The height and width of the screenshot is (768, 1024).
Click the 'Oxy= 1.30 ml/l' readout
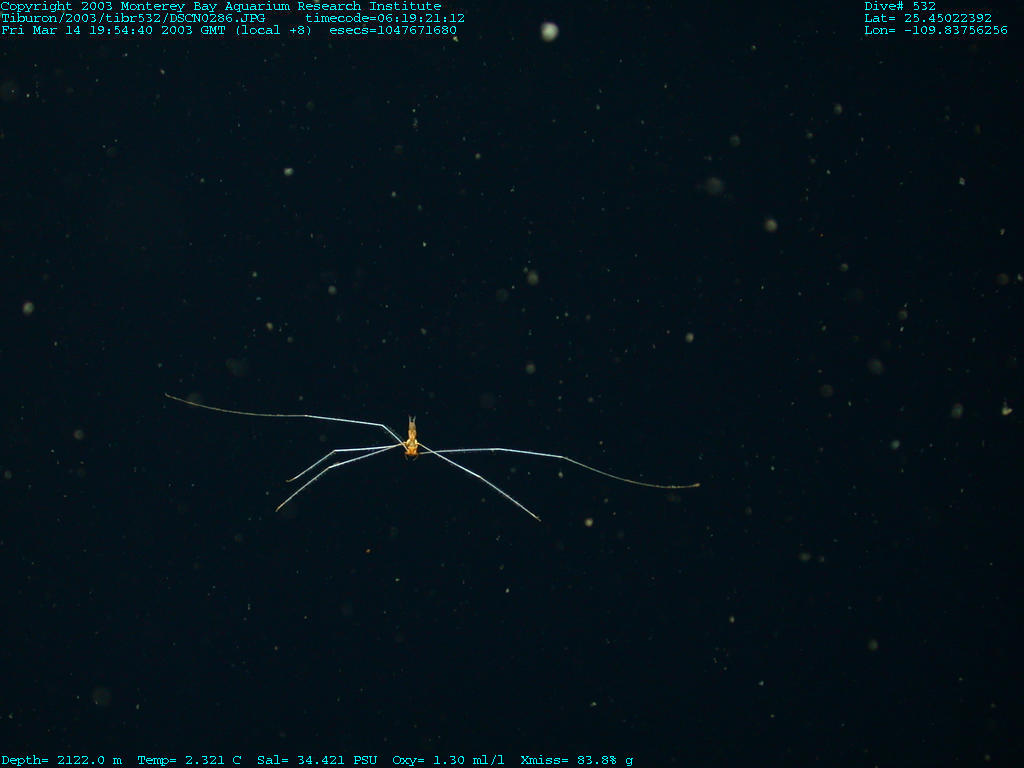449,760
